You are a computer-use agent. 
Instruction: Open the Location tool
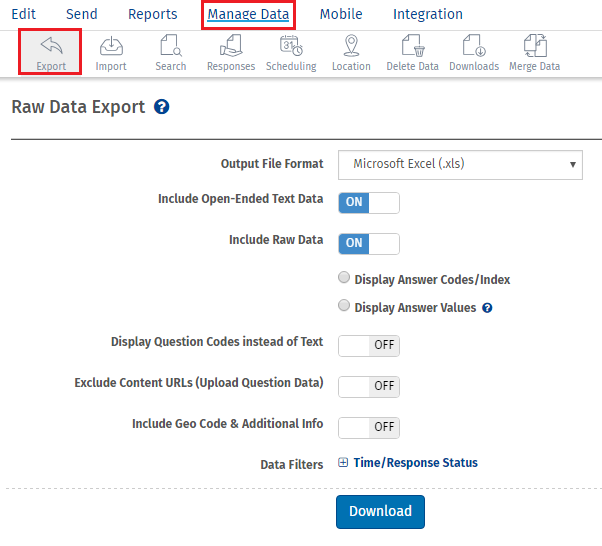351,53
